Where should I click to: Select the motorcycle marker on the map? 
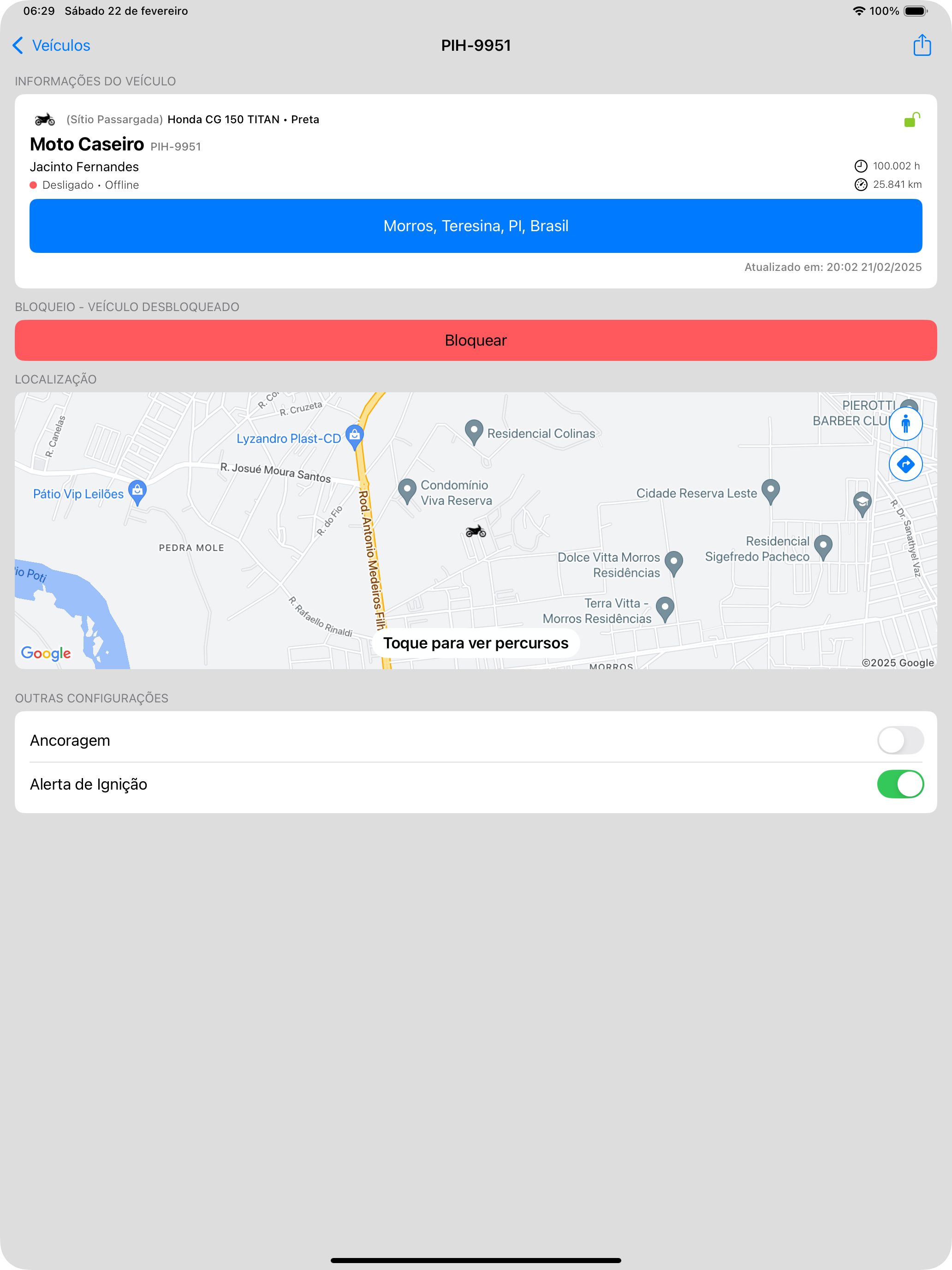pyautogui.click(x=476, y=531)
